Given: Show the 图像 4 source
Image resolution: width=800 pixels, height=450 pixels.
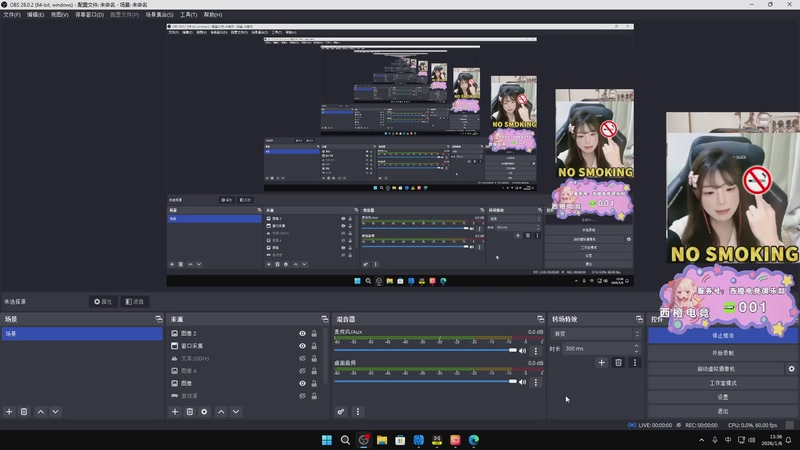Looking at the screenshot, I should point(303,371).
